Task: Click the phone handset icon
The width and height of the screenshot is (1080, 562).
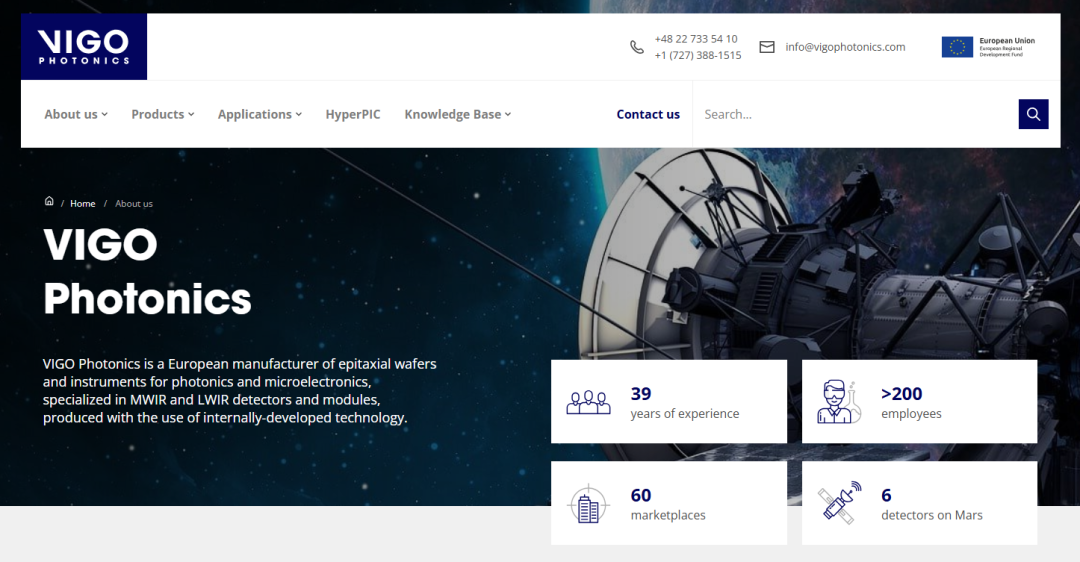Action: click(637, 47)
